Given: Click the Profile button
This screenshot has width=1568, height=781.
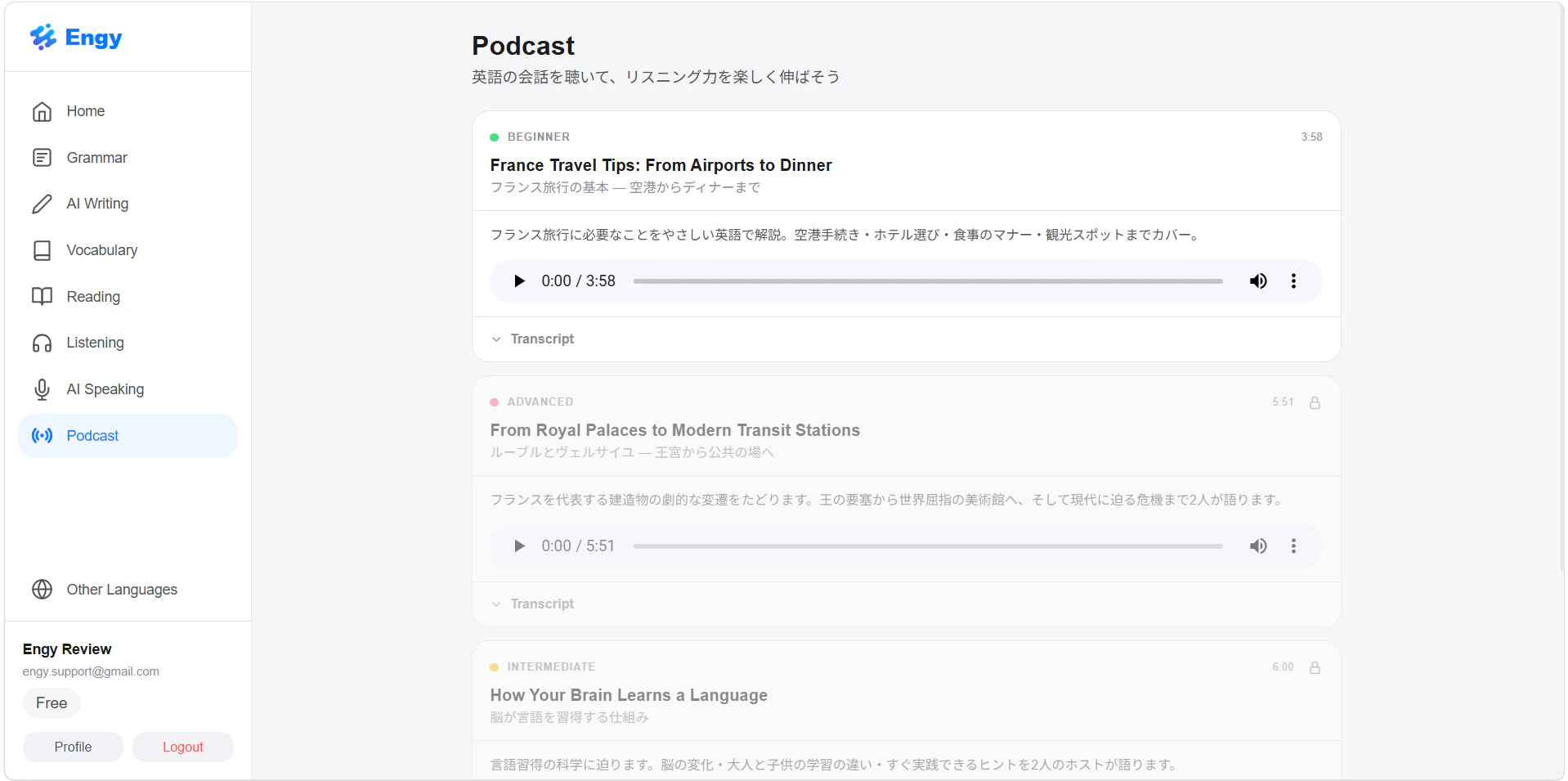Looking at the screenshot, I should [x=73, y=747].
